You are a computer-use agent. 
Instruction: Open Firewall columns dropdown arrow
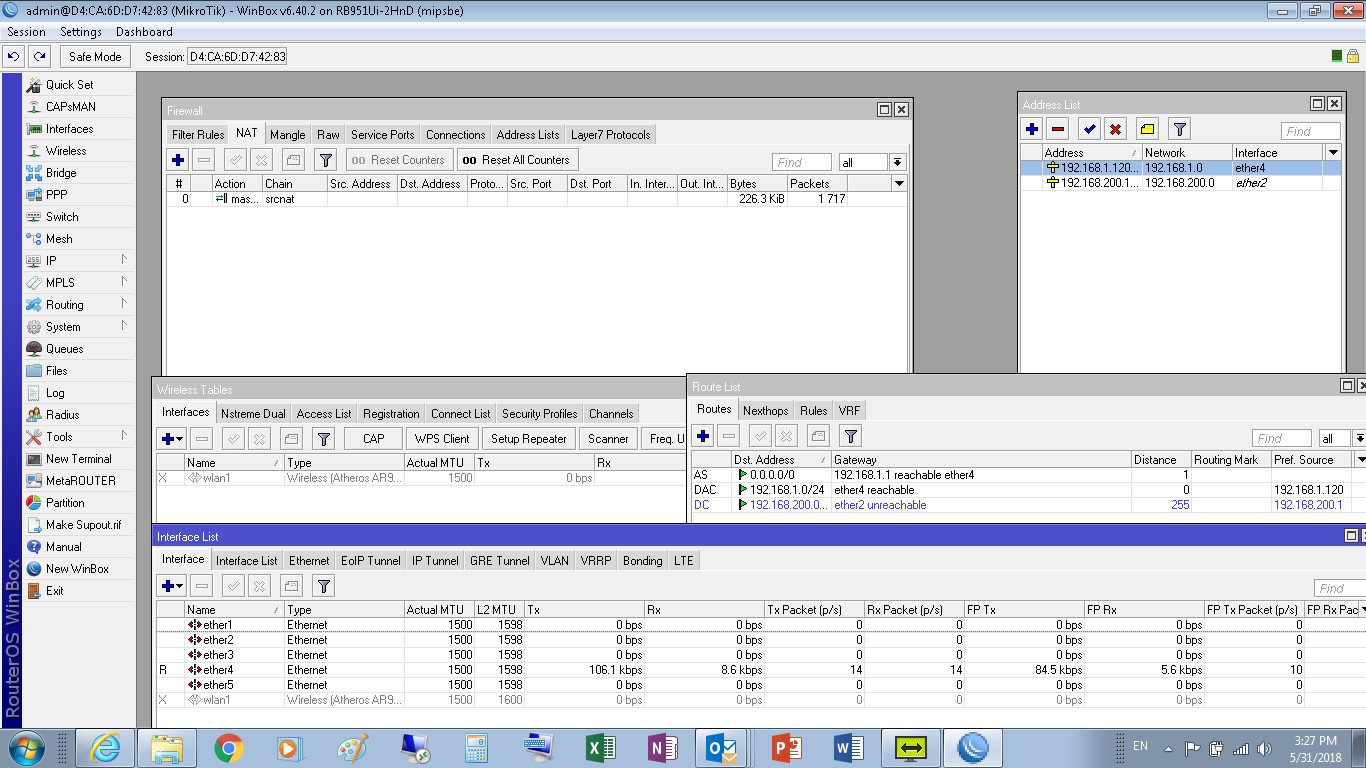(x=899, y=184)
